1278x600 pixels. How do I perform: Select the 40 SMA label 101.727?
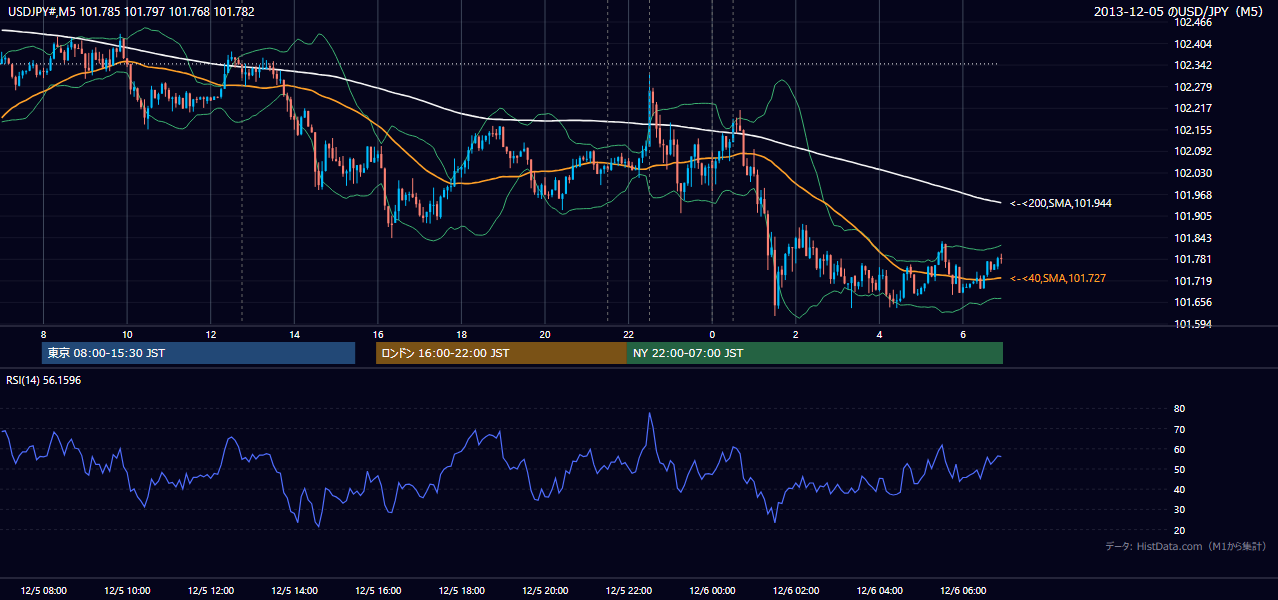click(x=1058, y=278)
